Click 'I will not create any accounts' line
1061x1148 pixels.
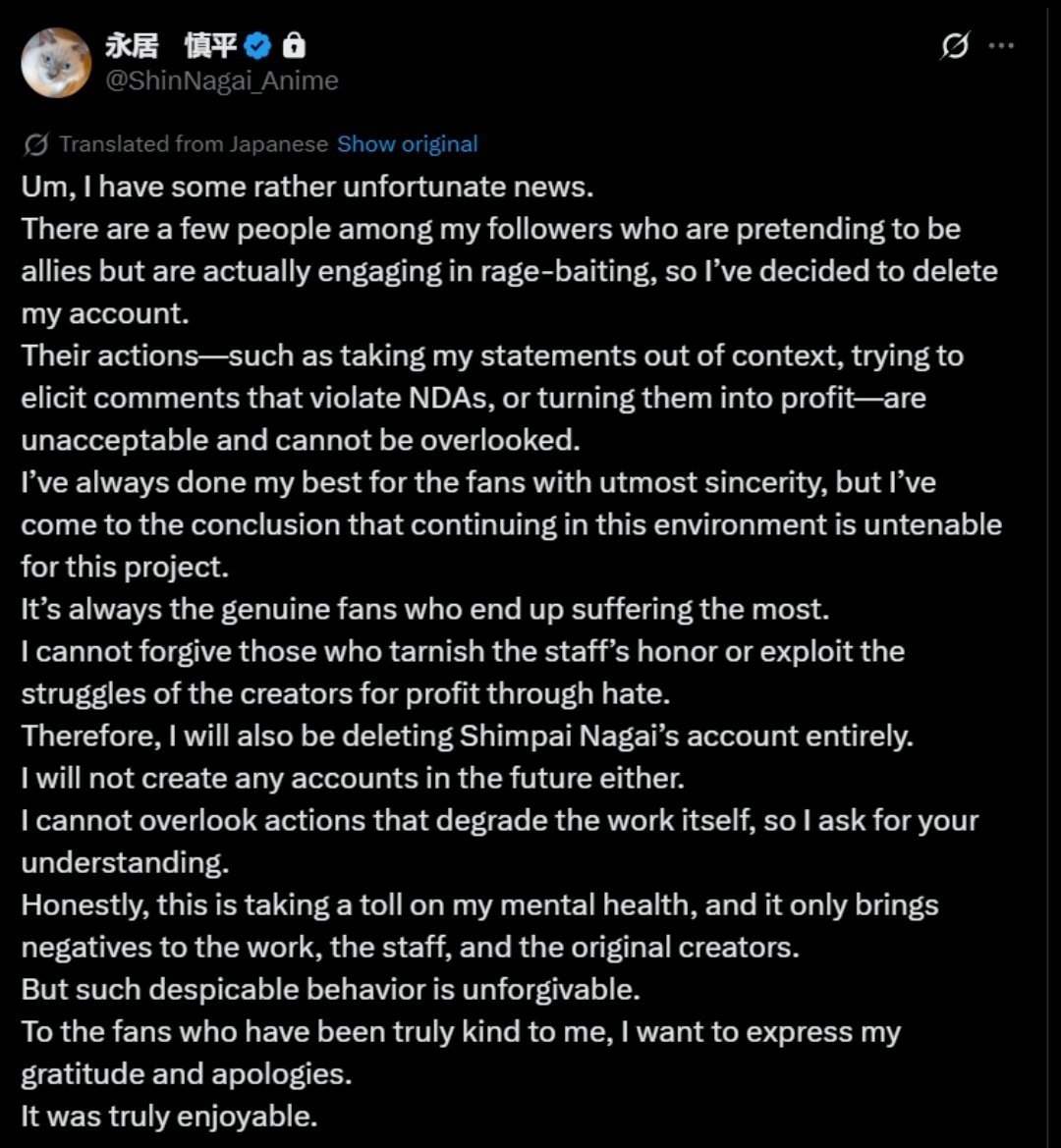click(x=353, y=778)
